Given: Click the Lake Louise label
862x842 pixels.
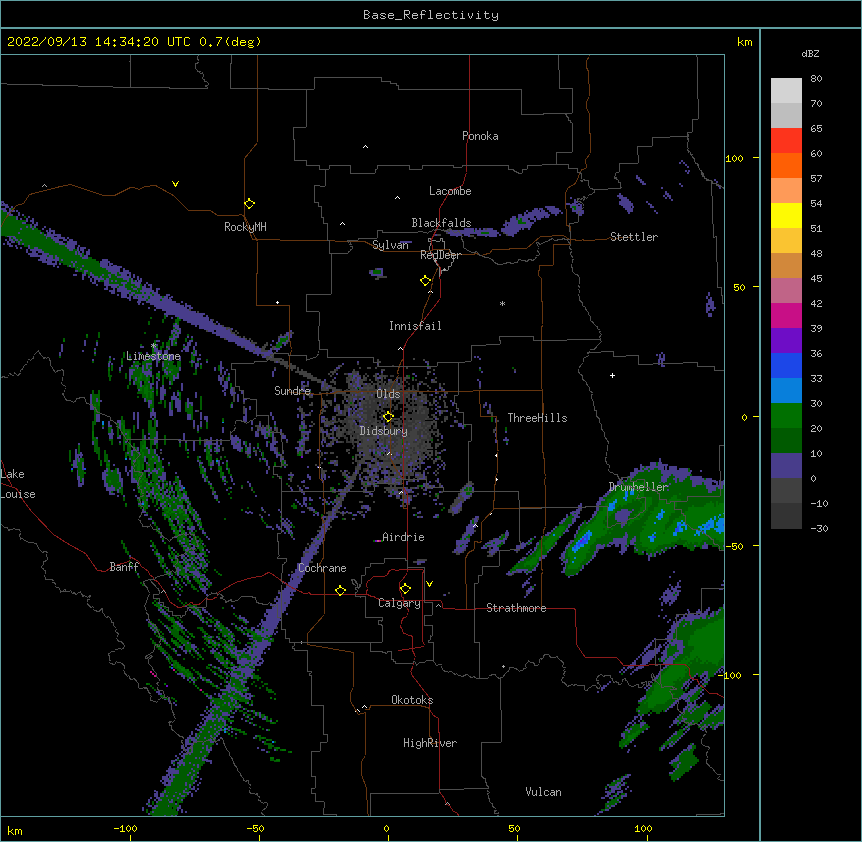Looking at the screenshot, I should pyautogui.click(x=18, y=484).
